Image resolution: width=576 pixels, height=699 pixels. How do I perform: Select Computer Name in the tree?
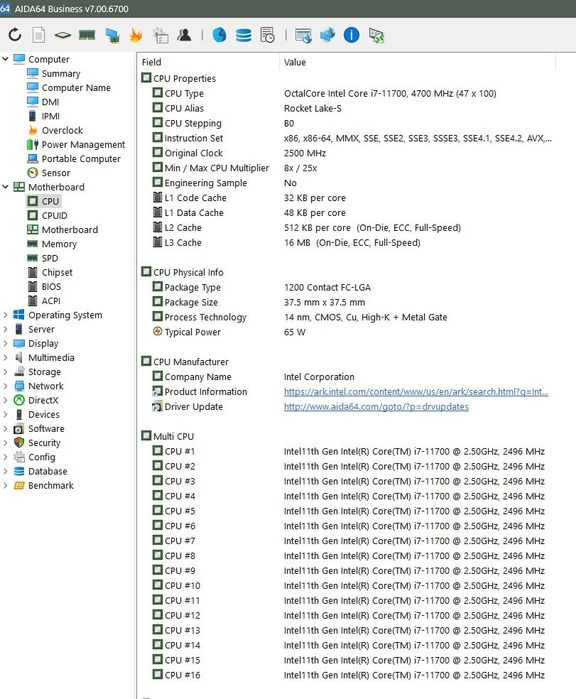point(69,88)
